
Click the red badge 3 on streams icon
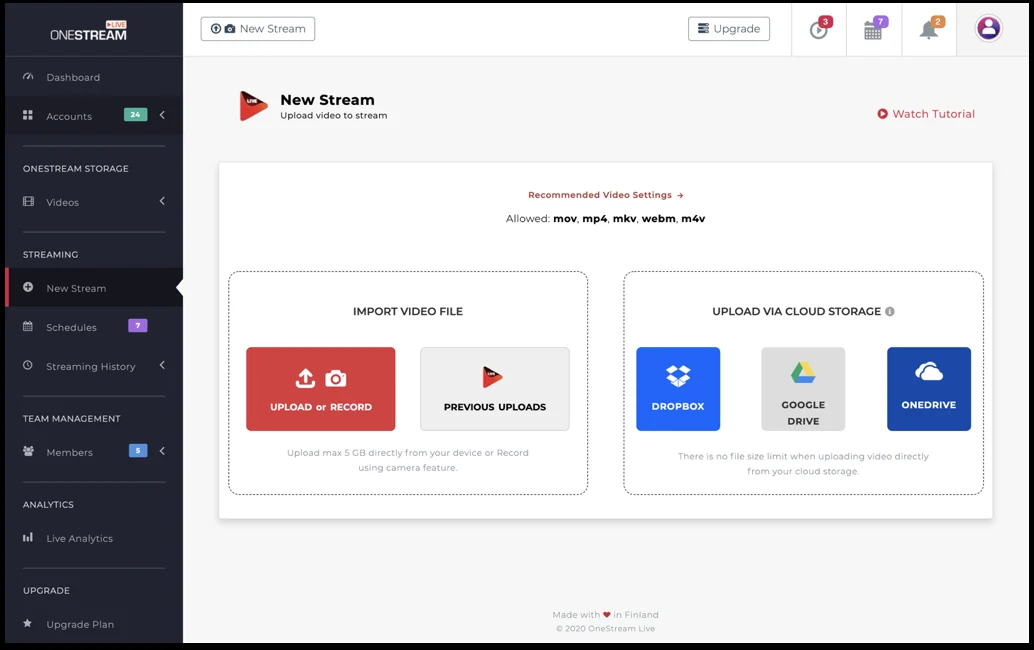[x=826, y=22]
